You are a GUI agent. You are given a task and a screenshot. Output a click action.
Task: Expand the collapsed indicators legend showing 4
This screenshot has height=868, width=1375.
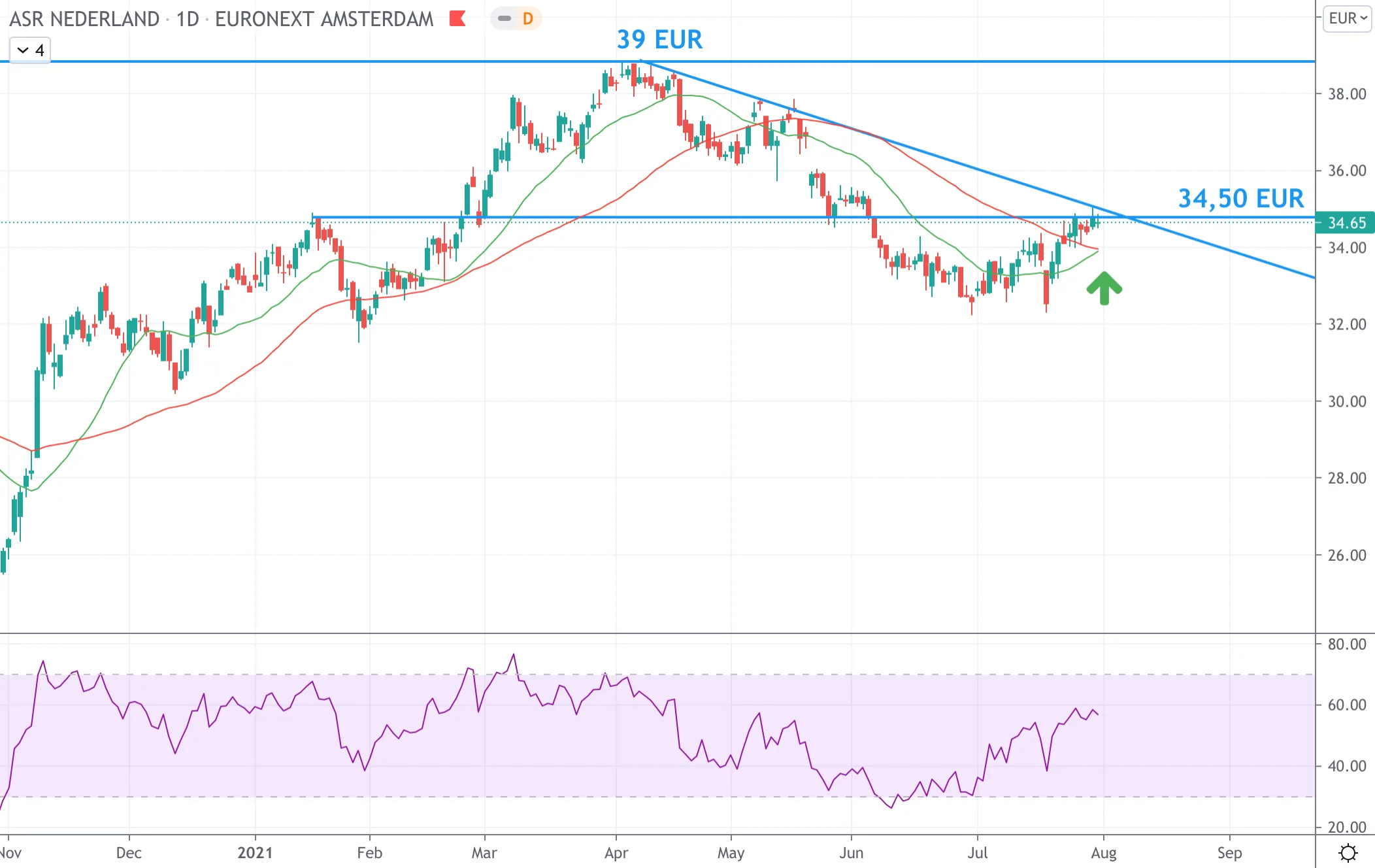point(30,50)
